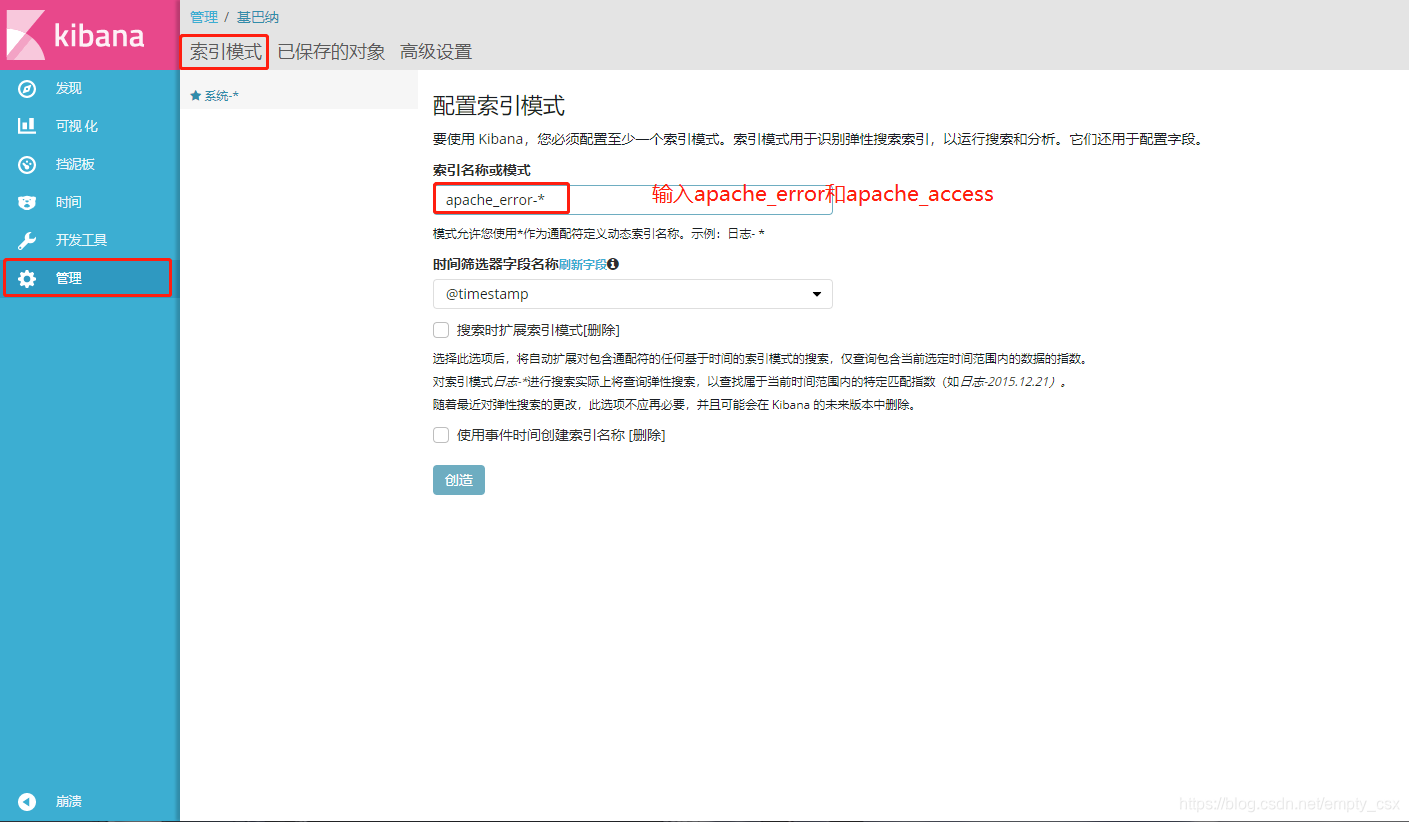Screen dimensions: 1409x822
Task: Open the @timestamp time field dropdown
Action: (x=632, y=294)
